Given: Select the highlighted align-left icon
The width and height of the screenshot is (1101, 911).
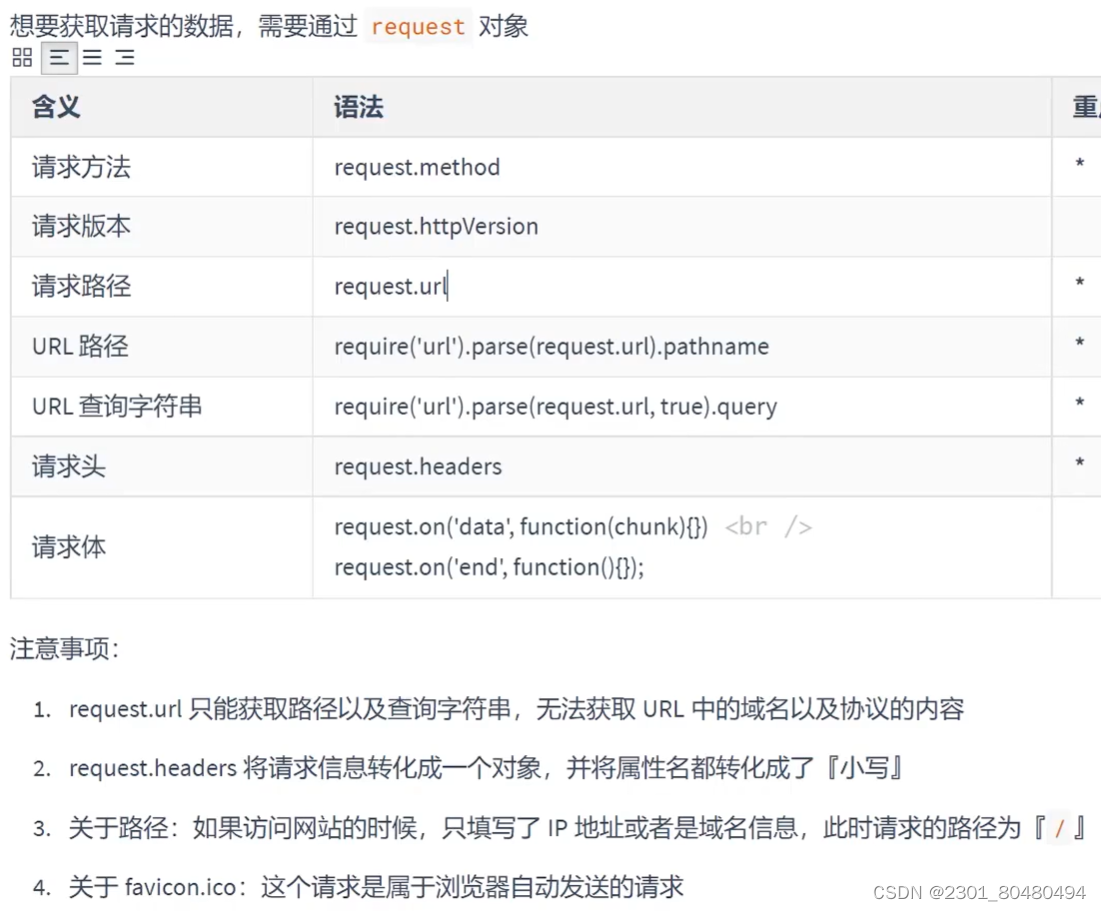Looking at the screenshot, I should coord(60,58).
